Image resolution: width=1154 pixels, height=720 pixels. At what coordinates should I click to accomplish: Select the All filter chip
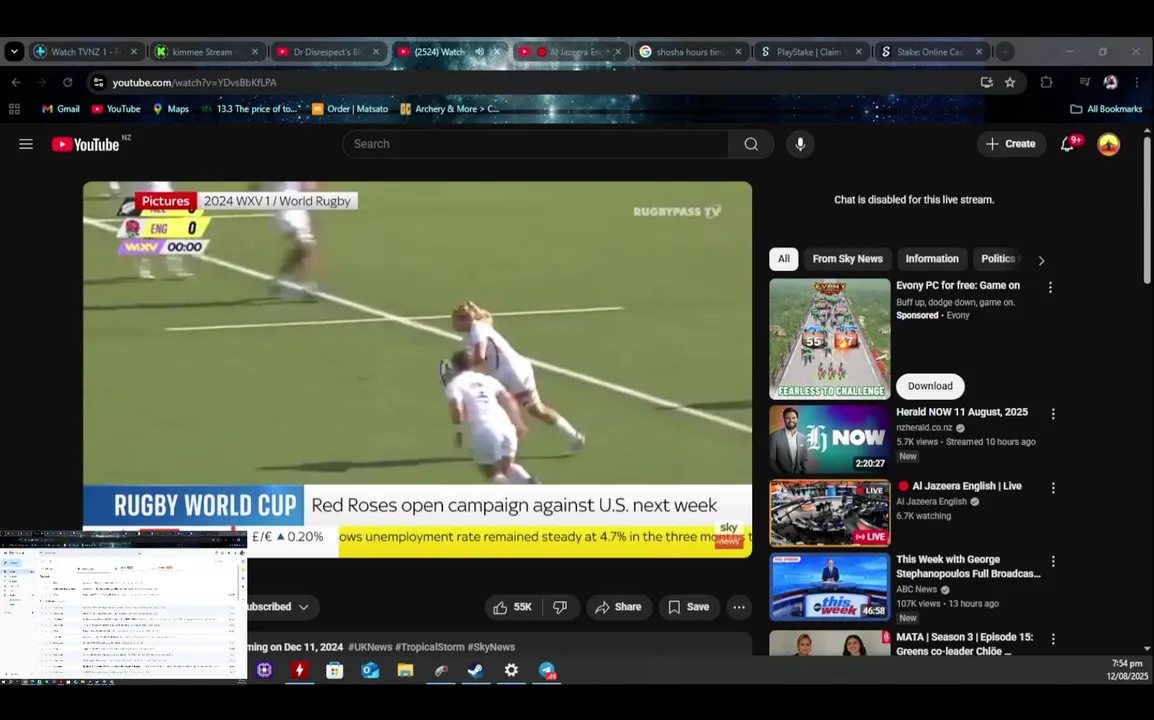click(784, 259)
